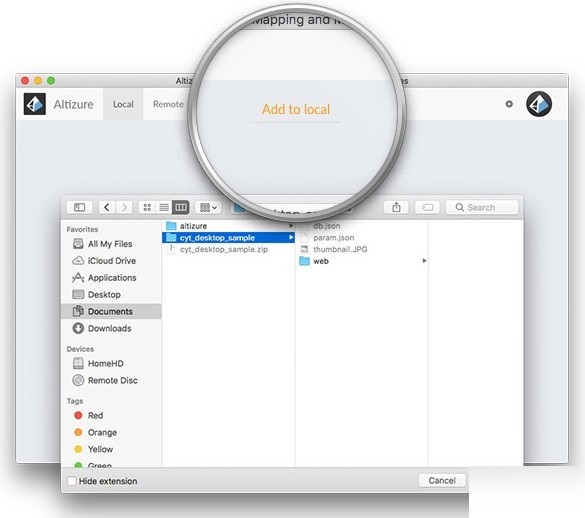Select Downloads in sidebar
585x518 pixels.
pyautogui.click(x=111, y=328)
